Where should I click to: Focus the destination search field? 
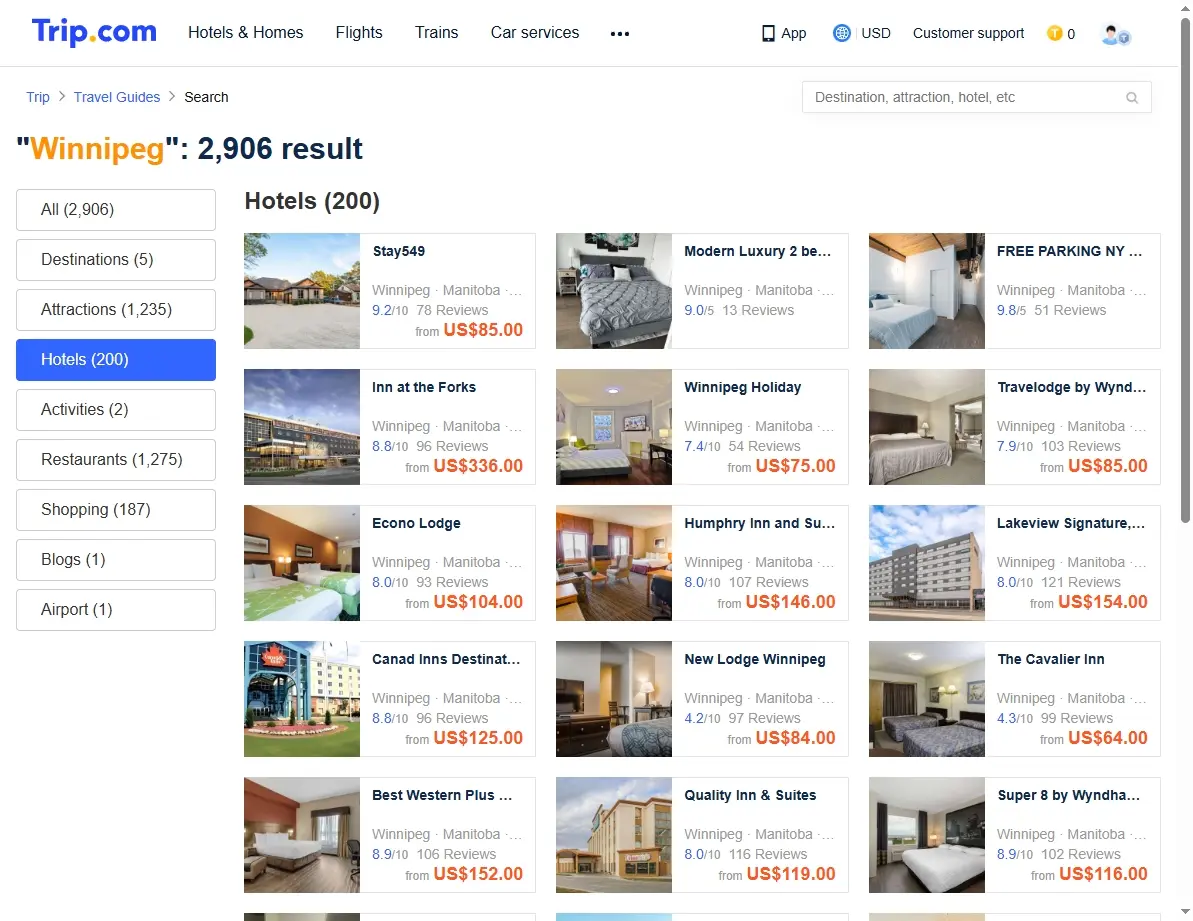(977, 97)
